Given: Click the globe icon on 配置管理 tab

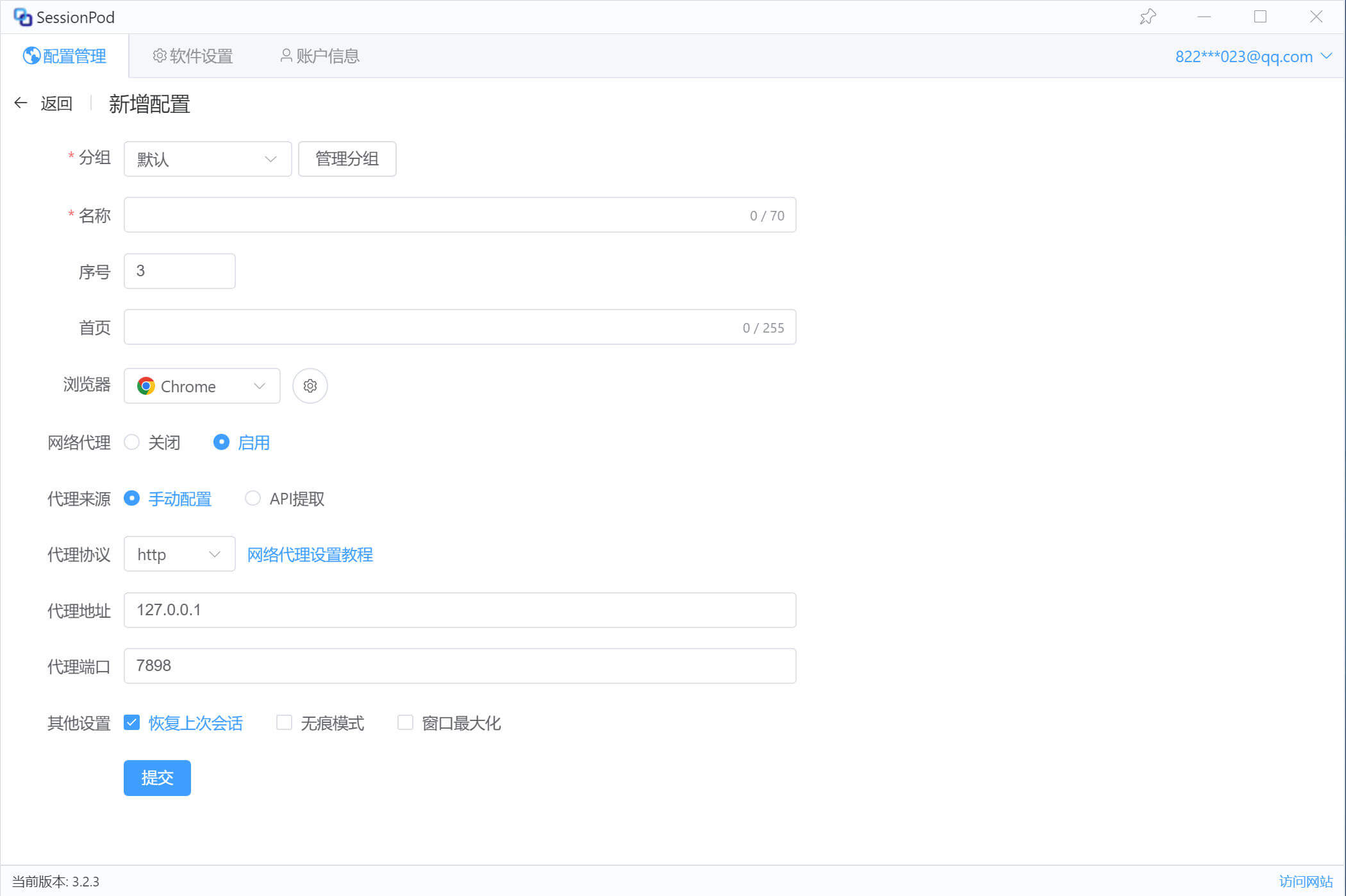Looking at the screenshot, I should point(31,56).
